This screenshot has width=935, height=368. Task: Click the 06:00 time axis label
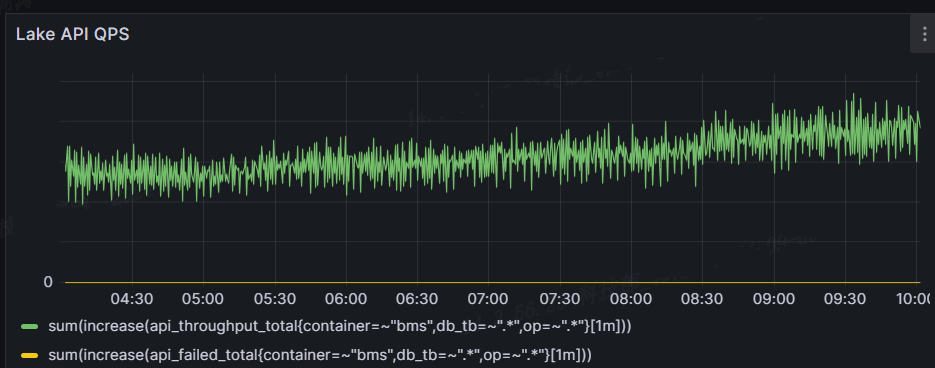345,298
